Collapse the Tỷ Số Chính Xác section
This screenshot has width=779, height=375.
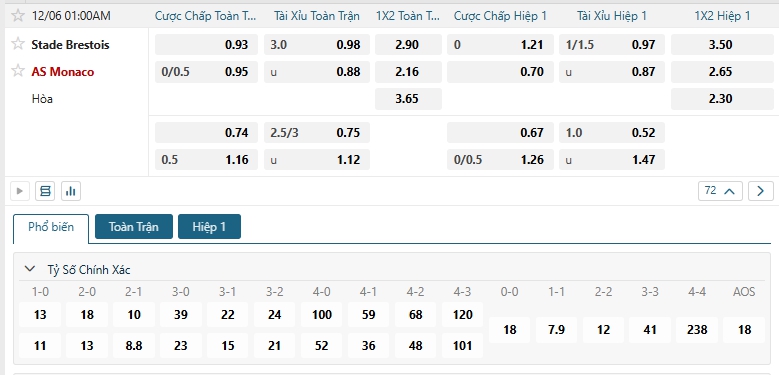[x=30, y=269]
